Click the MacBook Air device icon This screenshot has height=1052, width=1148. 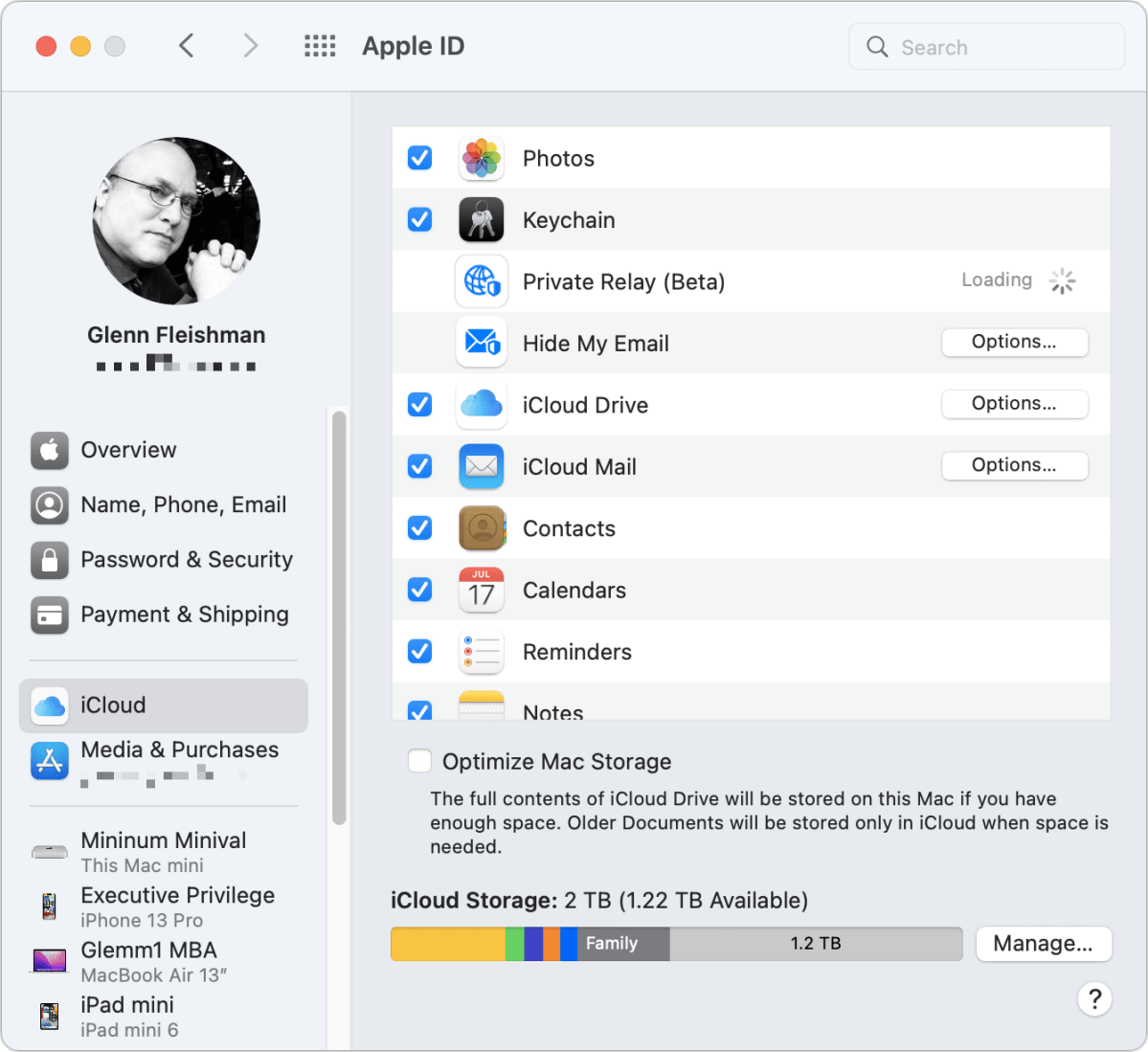50,960
